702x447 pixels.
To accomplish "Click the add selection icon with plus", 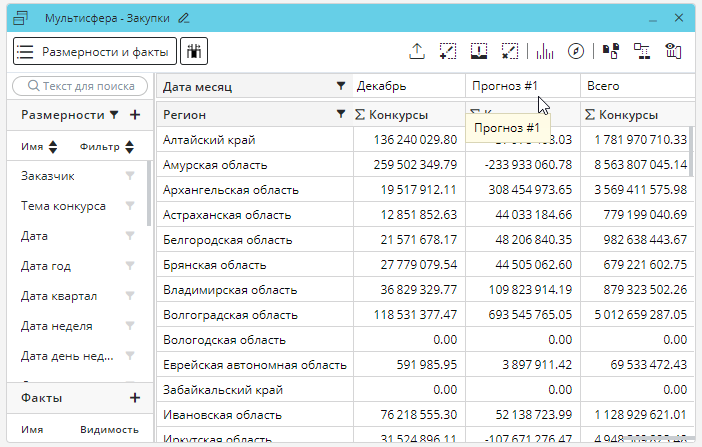I will coord(448,51).
